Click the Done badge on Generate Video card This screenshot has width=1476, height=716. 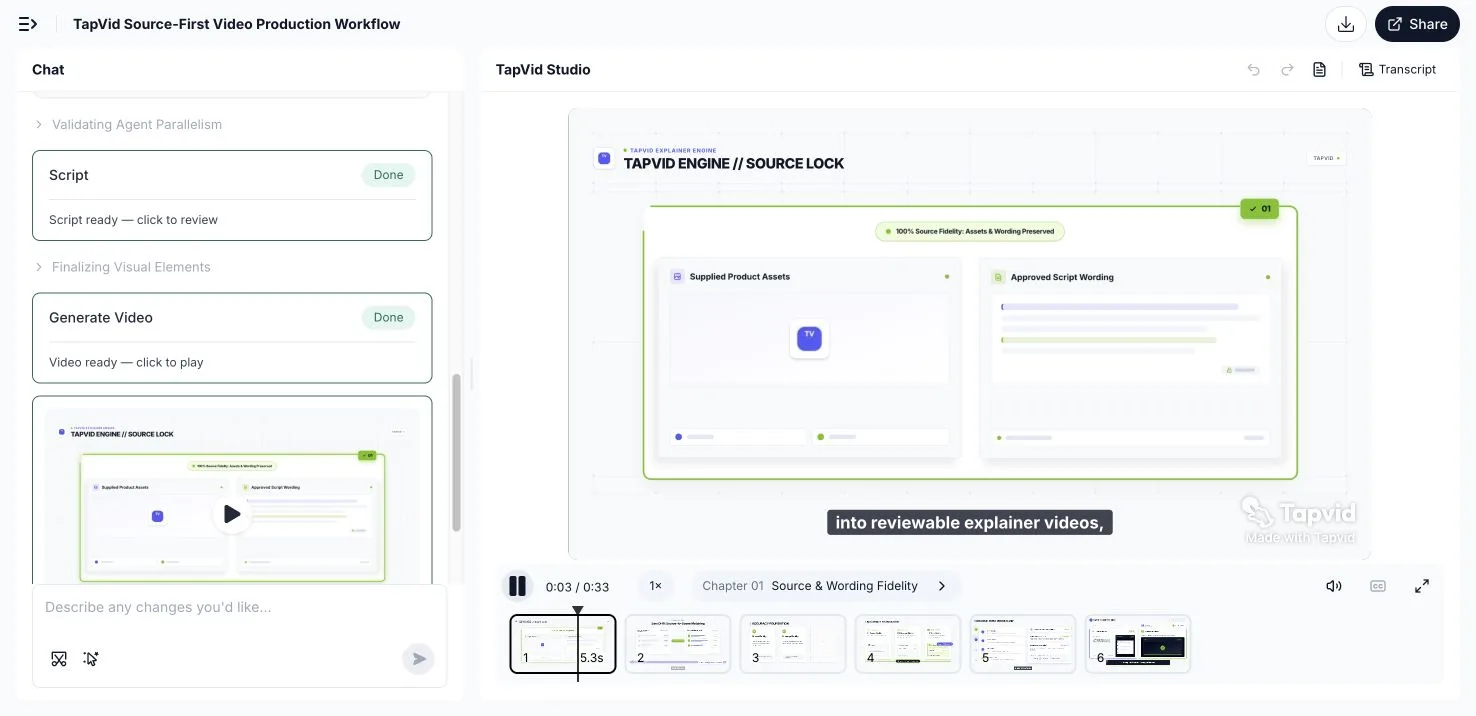pos(388,317)
